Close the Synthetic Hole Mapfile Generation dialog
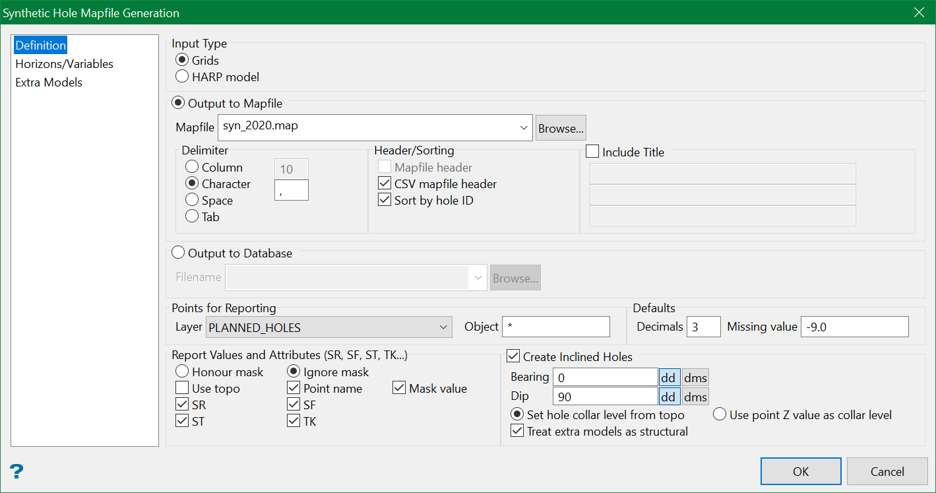 pos(918,13)
